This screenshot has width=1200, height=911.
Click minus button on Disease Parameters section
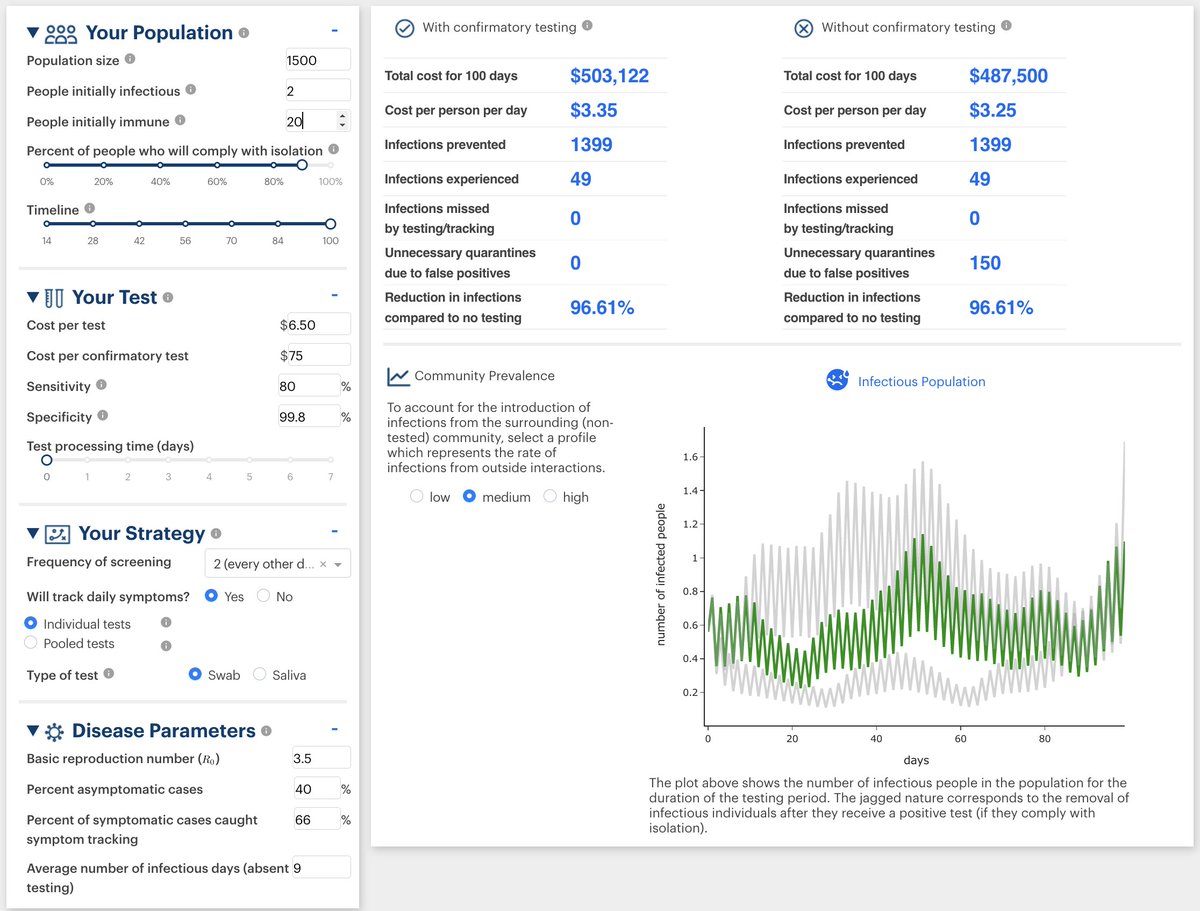(x=335, y=730)
